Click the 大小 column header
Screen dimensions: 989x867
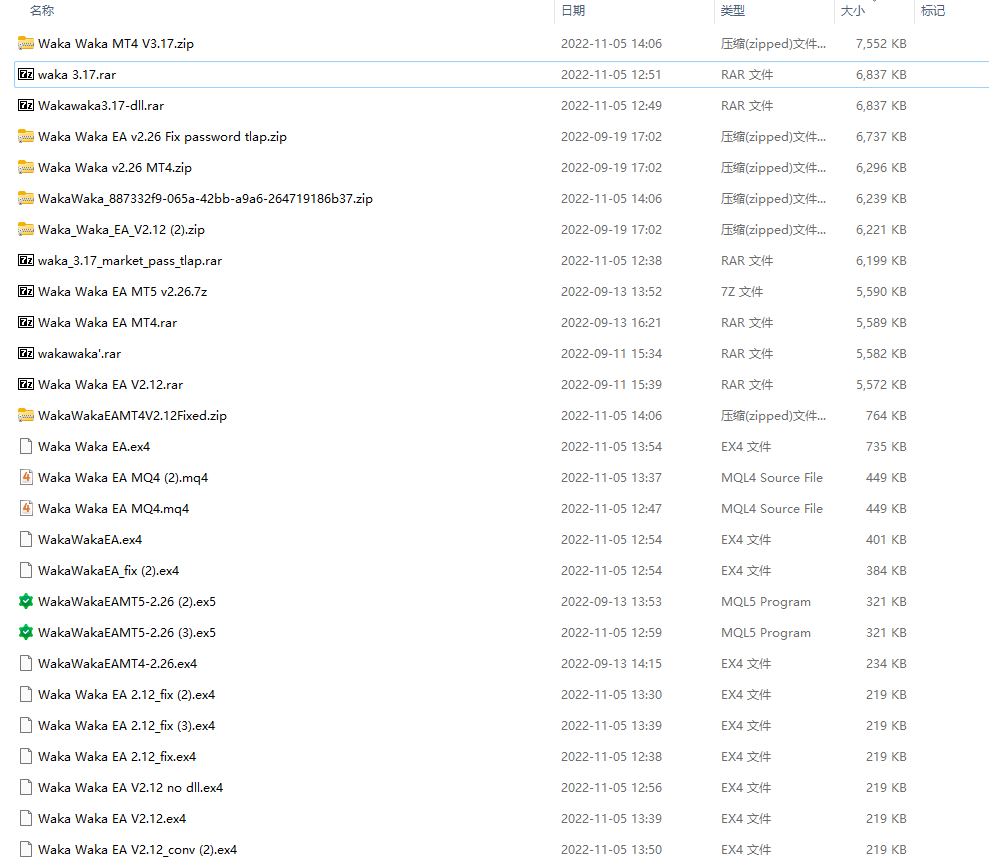pyautogui.click(x=852, y=11)
